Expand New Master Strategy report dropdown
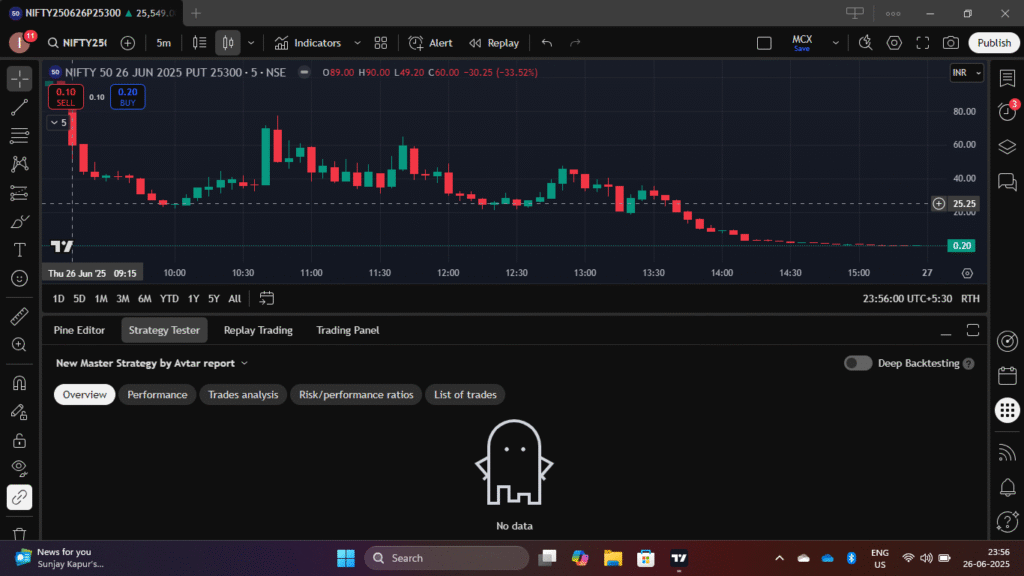Viewport: 1024px width, 576px height. [x=152, y=363]
